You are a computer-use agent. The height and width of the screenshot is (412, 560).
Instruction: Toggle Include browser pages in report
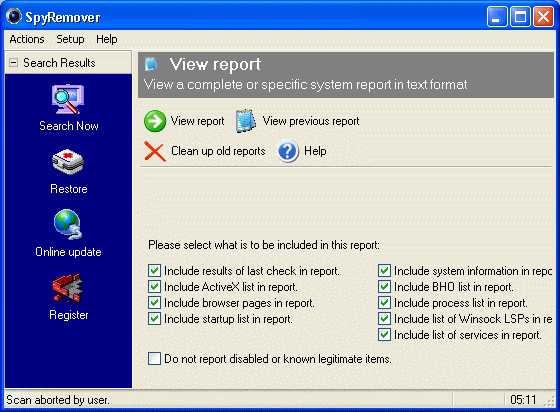point(154,303)
